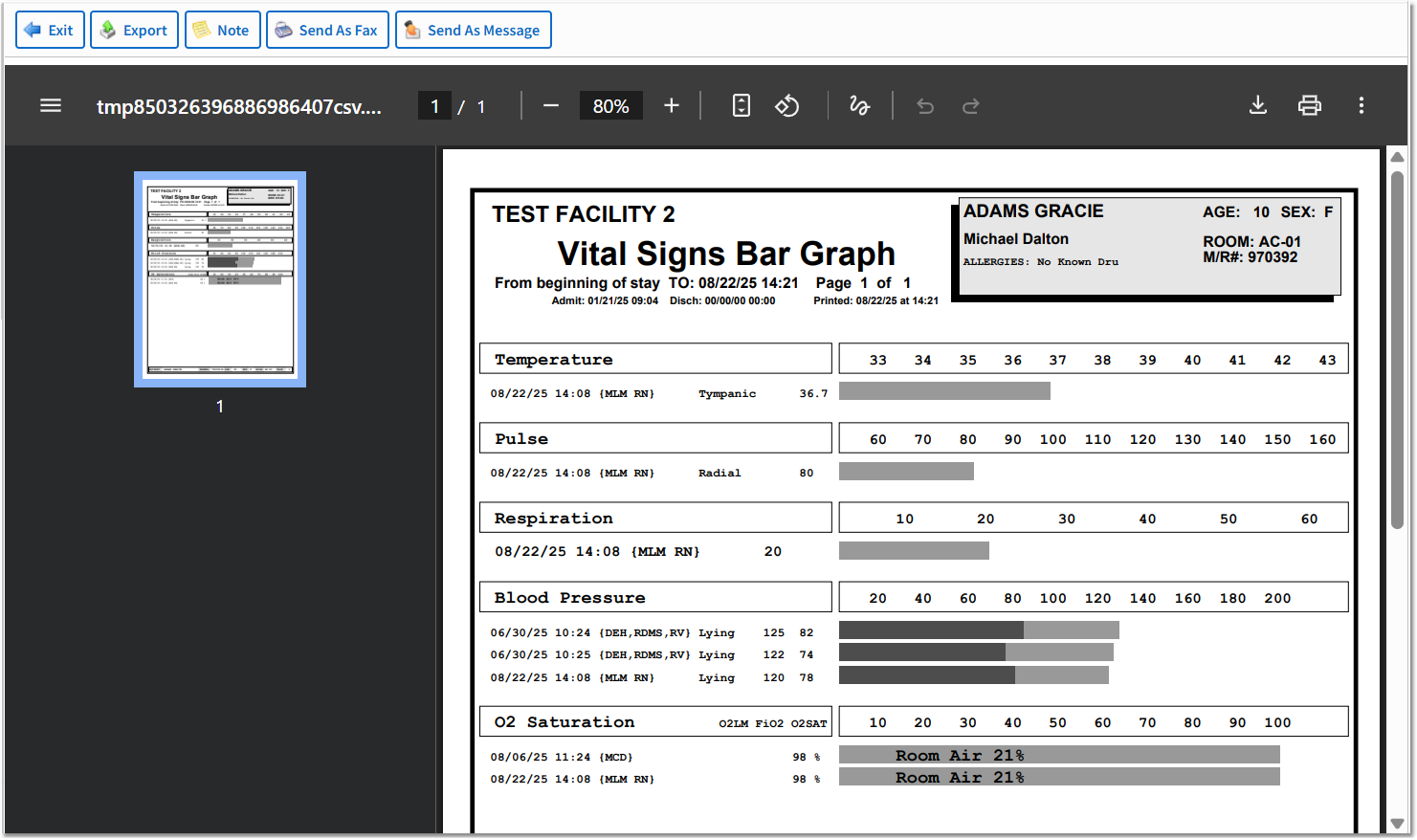Click the 80% zoom level field
1417x840 pixels.
[610, 106]
